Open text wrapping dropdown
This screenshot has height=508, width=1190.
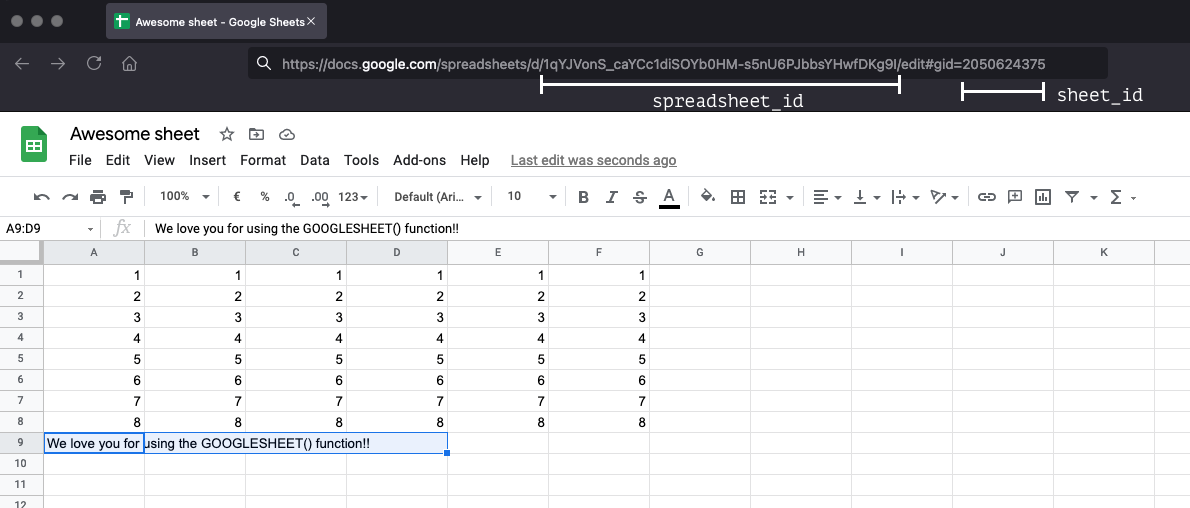(905, 197)
